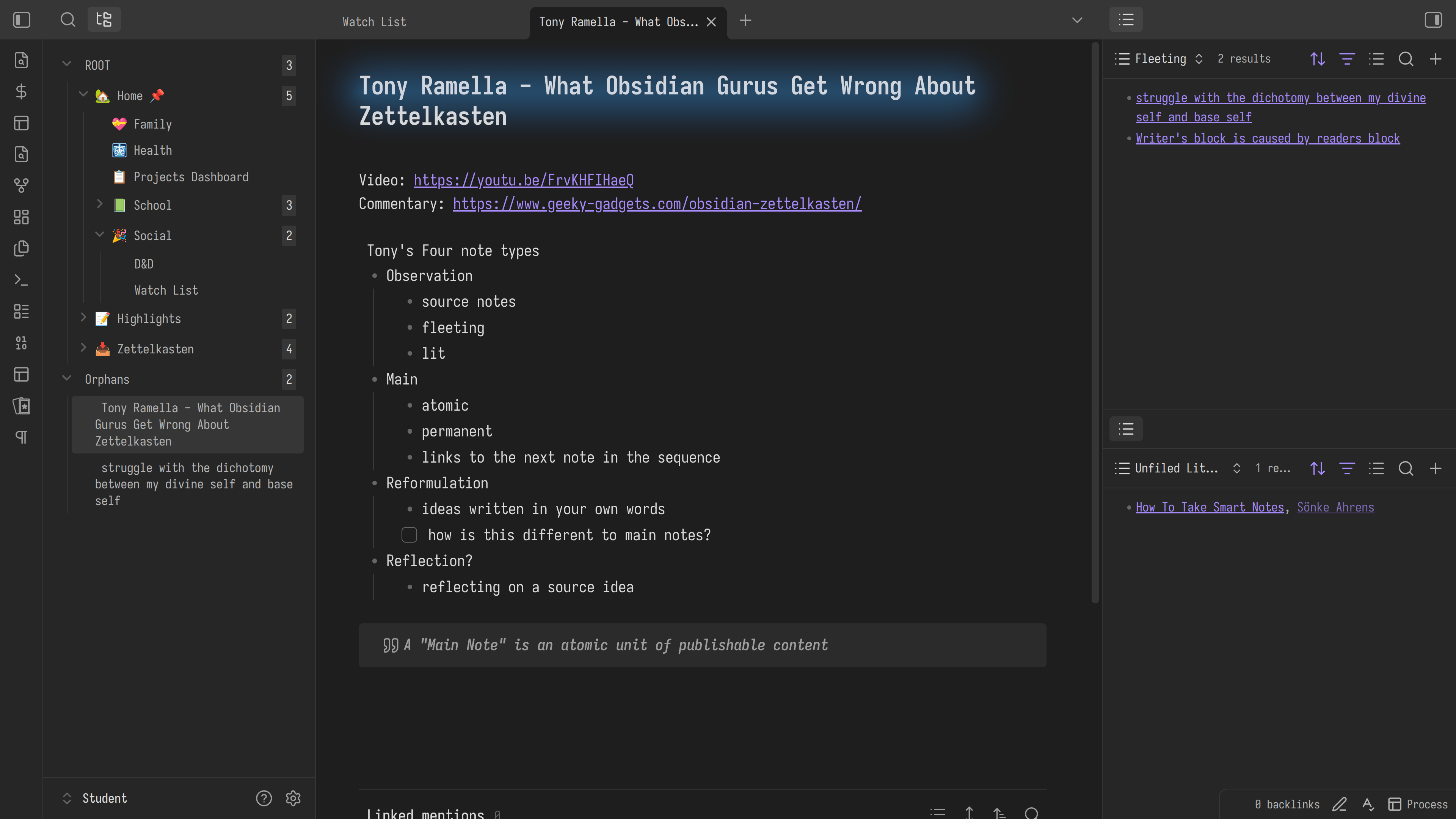1456x819 pixels.
Task: Click the spellcheck icon in status bar
Action: tap(1368, 804)
